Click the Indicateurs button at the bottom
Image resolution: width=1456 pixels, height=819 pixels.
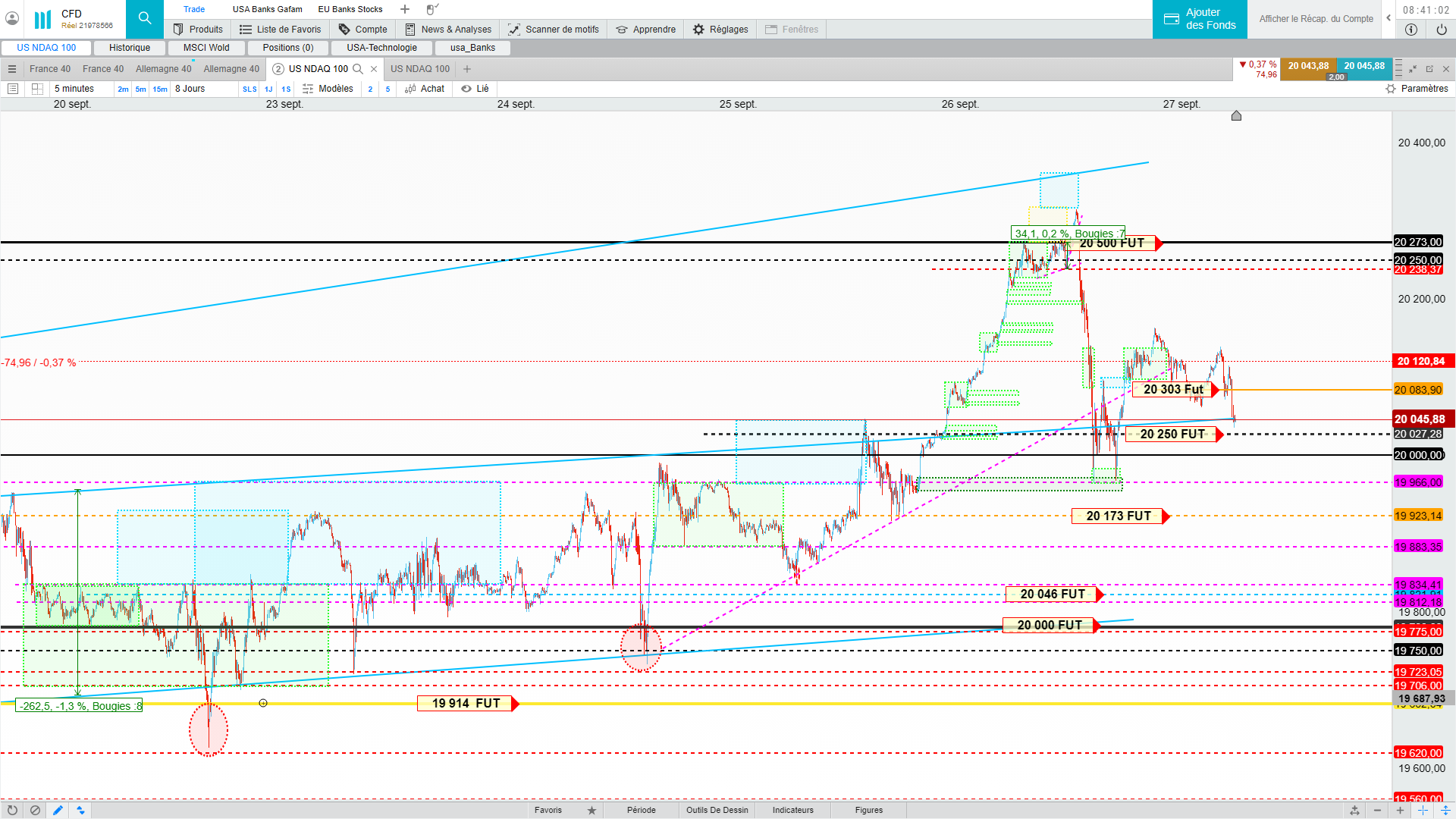tap(792, 810)
